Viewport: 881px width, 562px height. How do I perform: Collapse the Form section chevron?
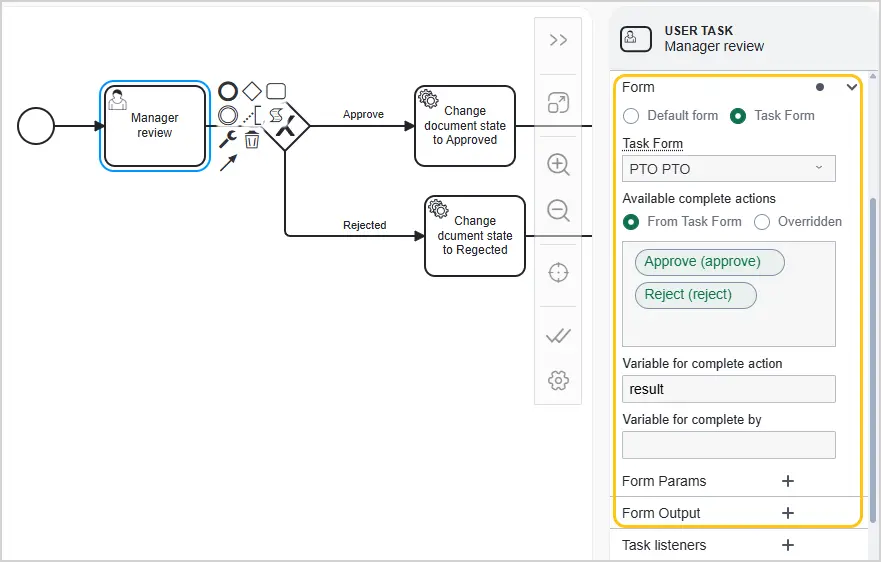(852, 87)
